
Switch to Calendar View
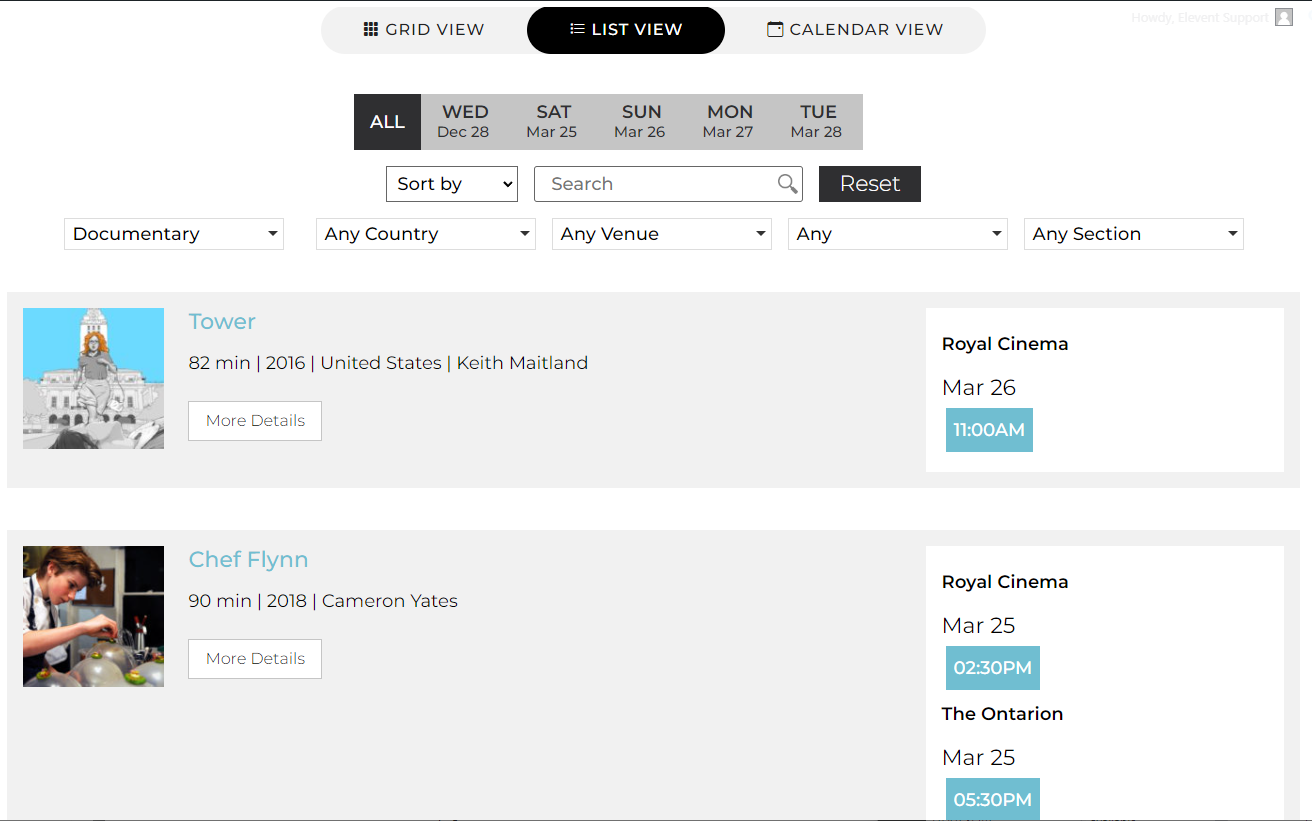(x=855, y=30)
